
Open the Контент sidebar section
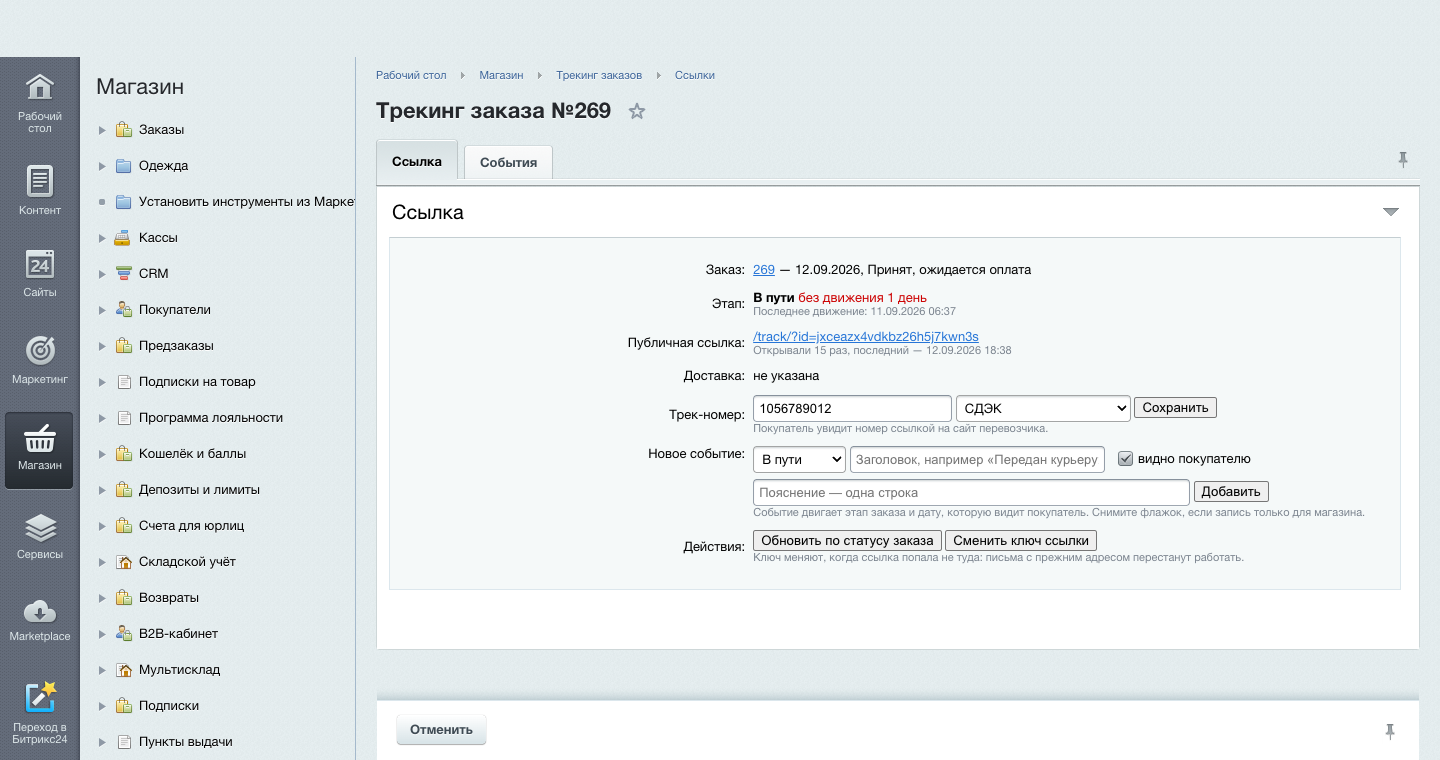[x=39, y=190]
